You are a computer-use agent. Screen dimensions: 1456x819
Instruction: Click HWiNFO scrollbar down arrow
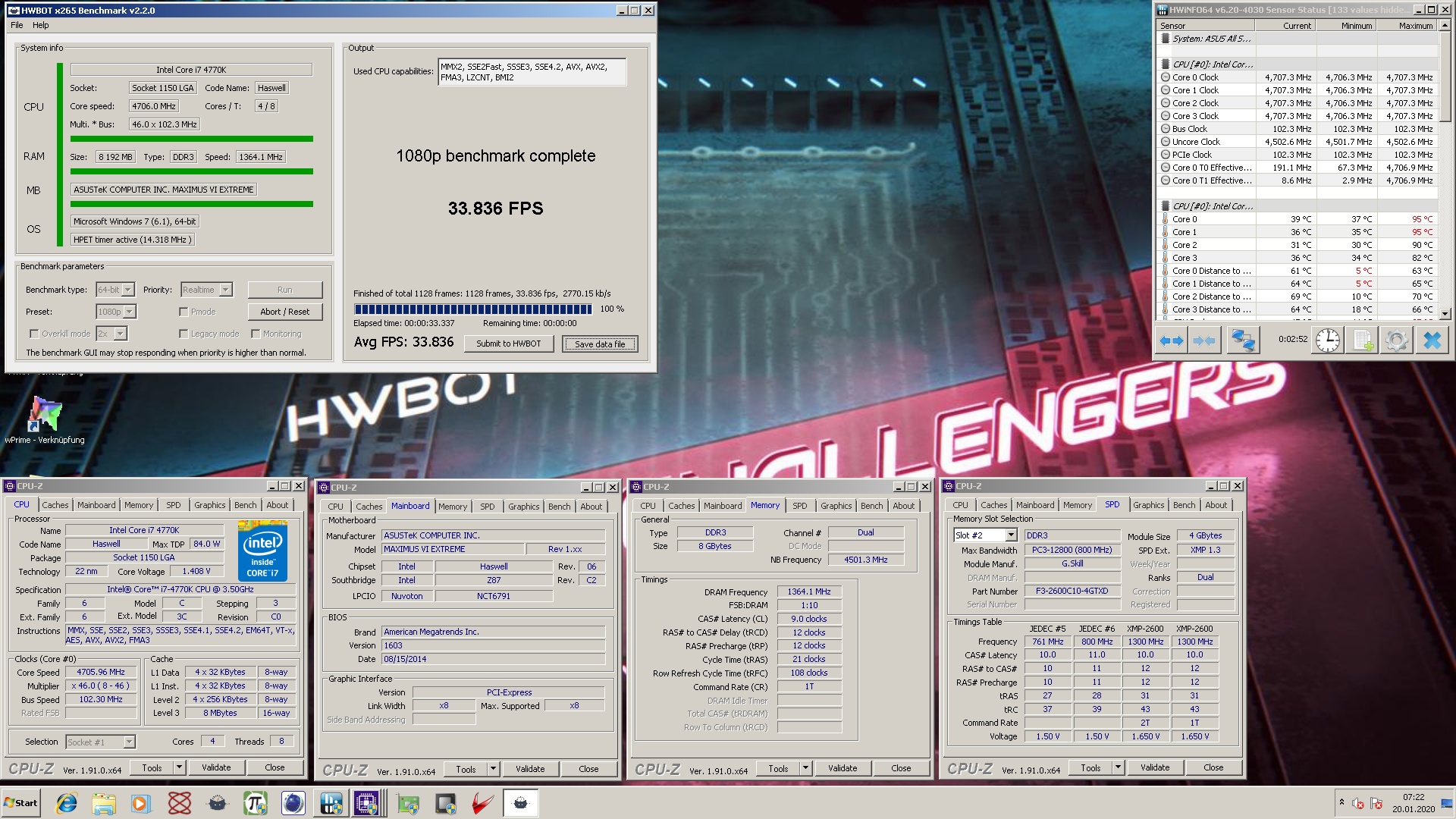tap(1445, 313)
